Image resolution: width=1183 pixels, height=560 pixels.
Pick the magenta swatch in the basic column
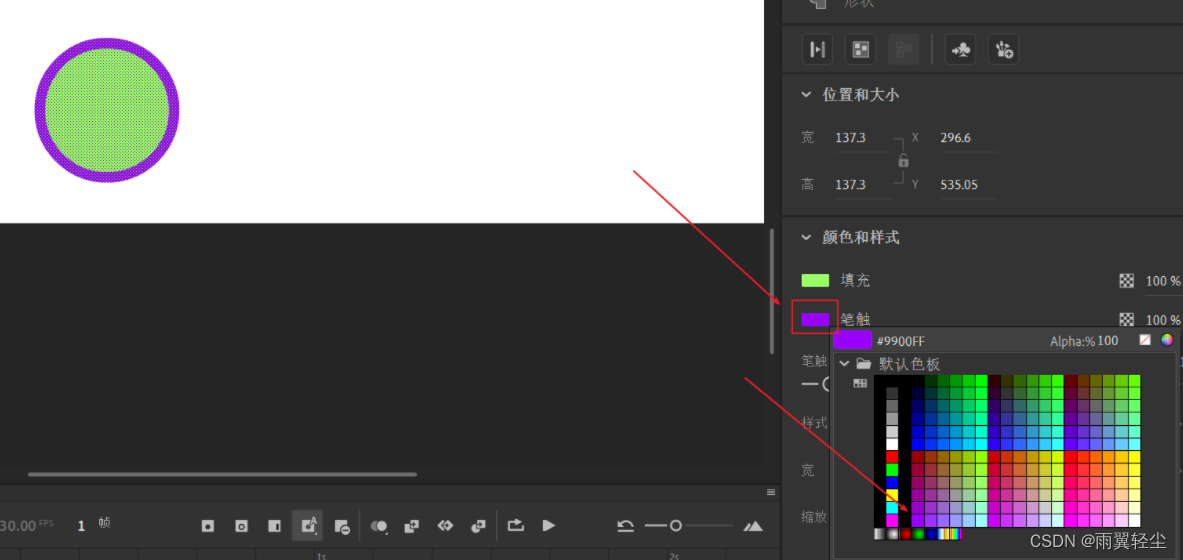coord(893,521)
